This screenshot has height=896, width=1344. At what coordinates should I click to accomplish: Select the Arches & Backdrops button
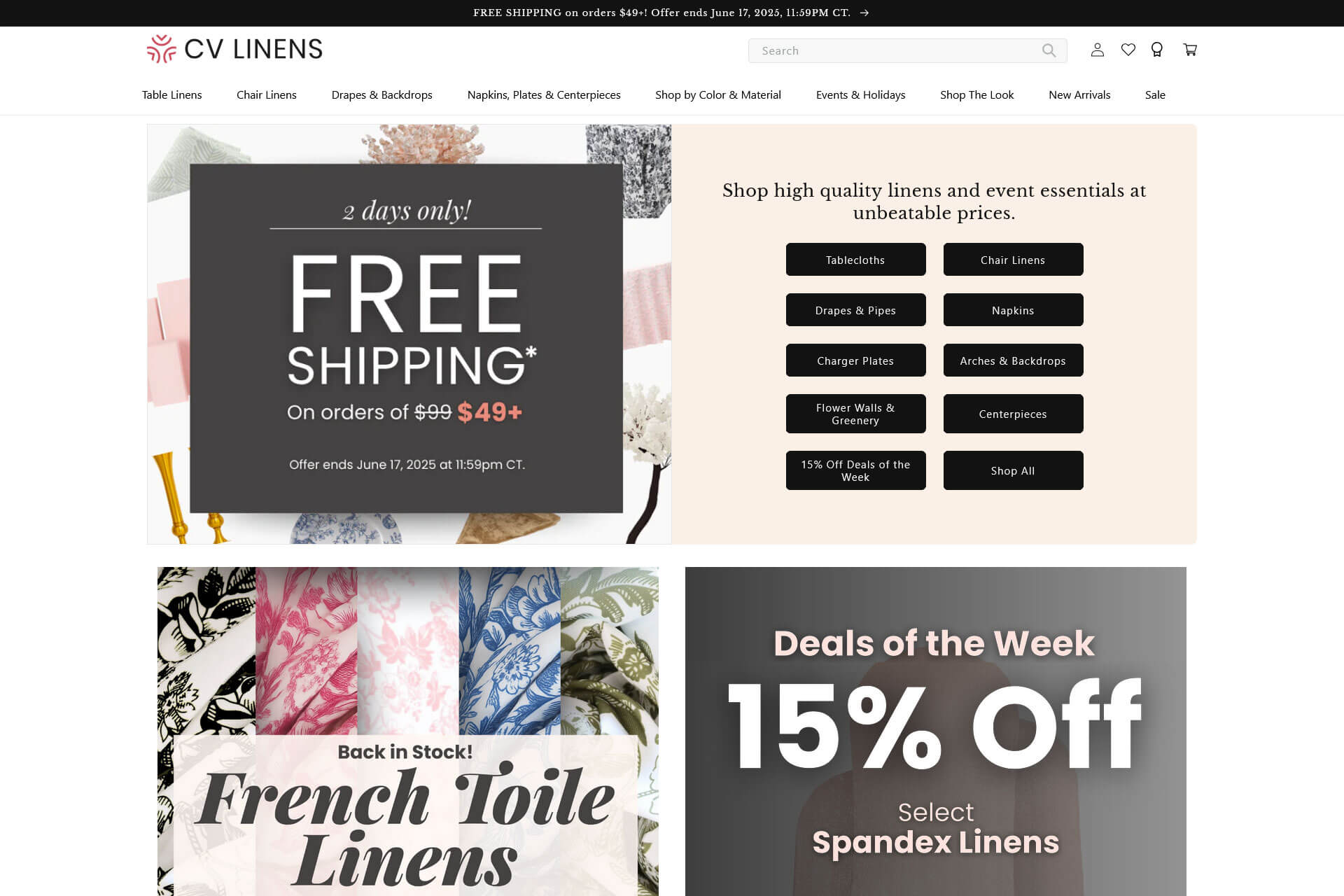[1013, 360]
